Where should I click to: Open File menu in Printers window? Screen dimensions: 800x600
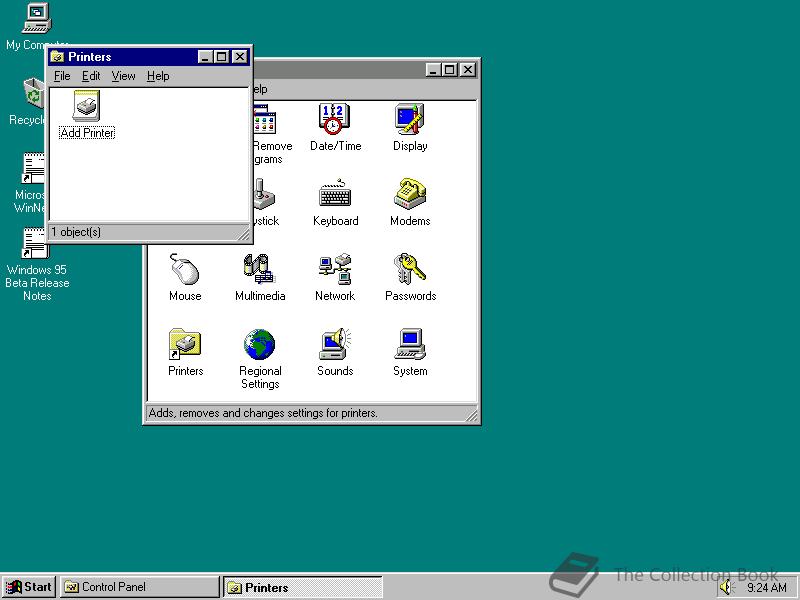tap(62, 76)
